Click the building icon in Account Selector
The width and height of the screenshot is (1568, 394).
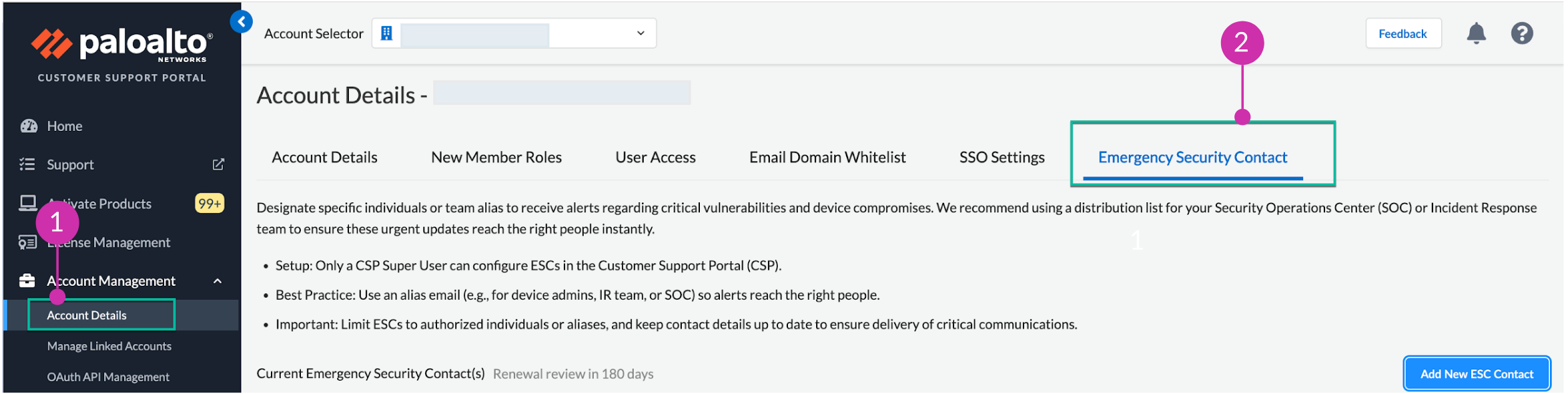click(x=386, y=33)
